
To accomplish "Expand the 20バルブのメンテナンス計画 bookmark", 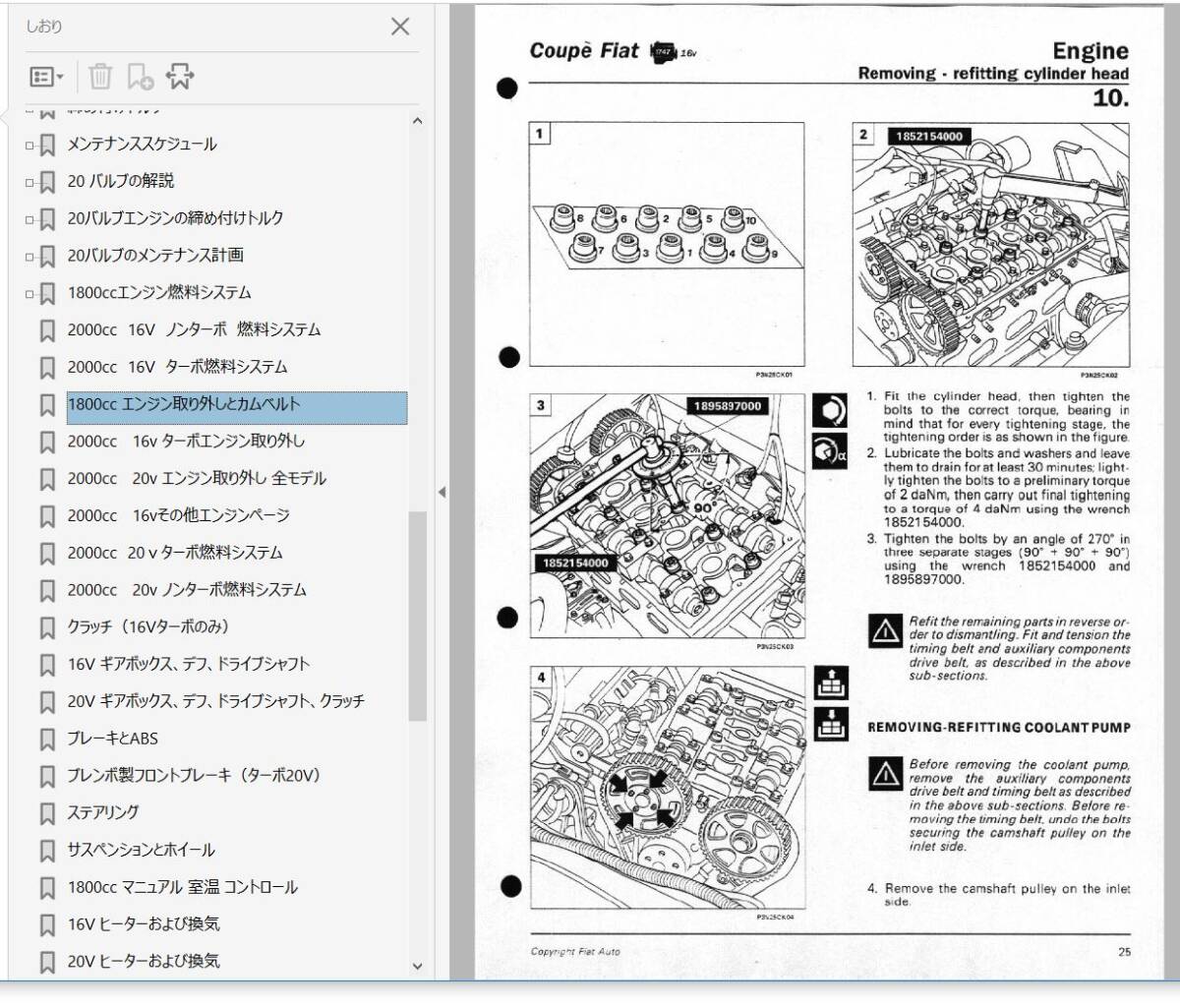I will coord(29,258).
